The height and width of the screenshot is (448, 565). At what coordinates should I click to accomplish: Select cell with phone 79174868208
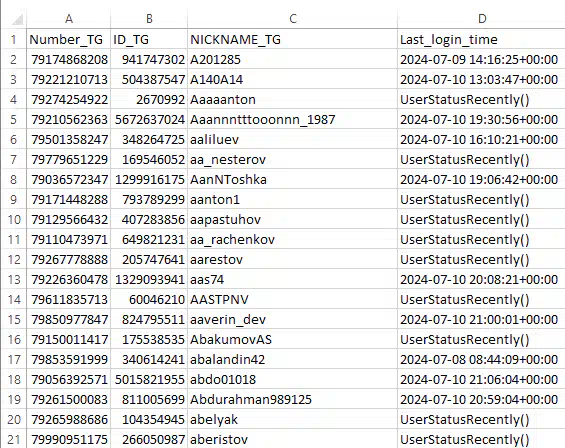(x=68, y=59)
